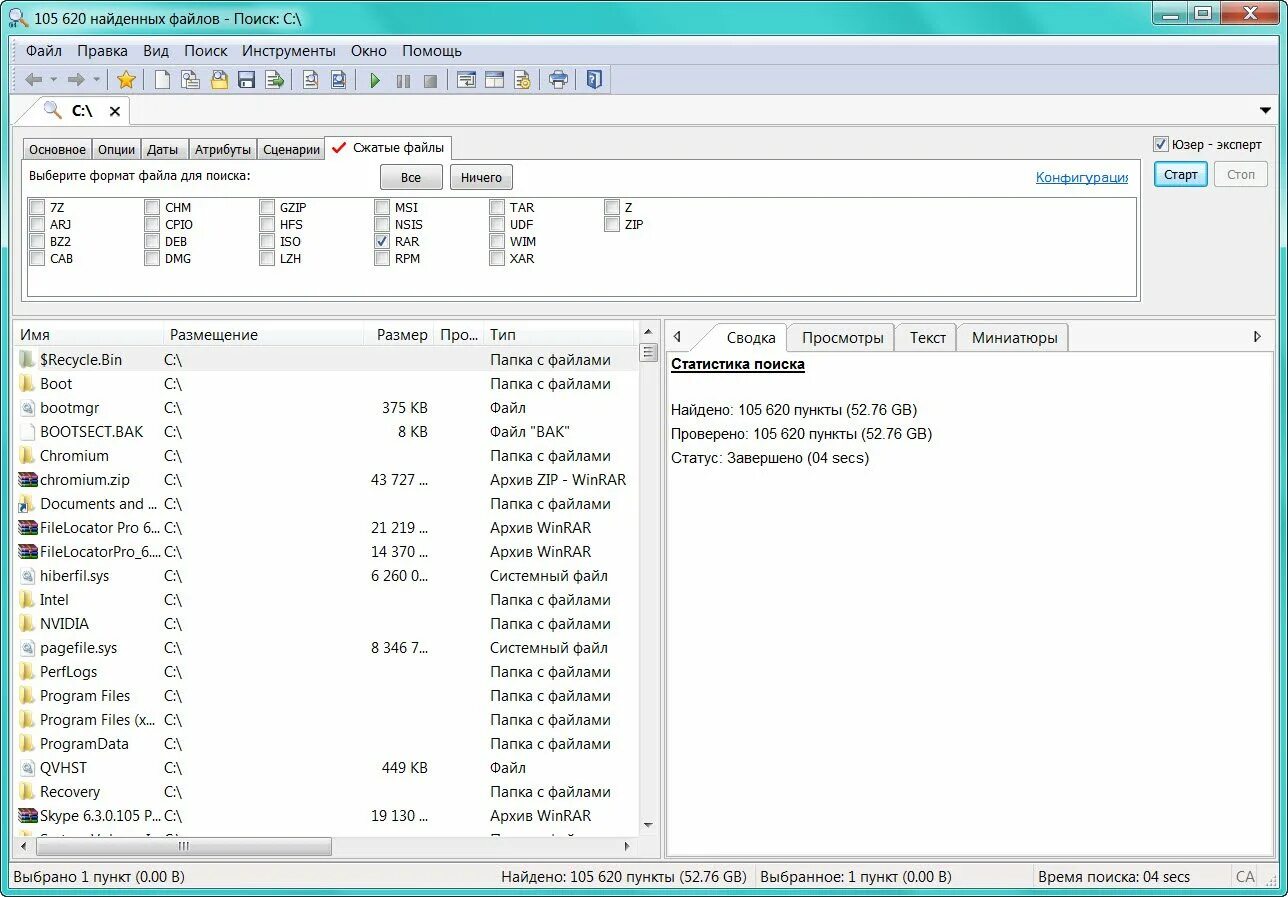Click the word wrap window icon

466,80
